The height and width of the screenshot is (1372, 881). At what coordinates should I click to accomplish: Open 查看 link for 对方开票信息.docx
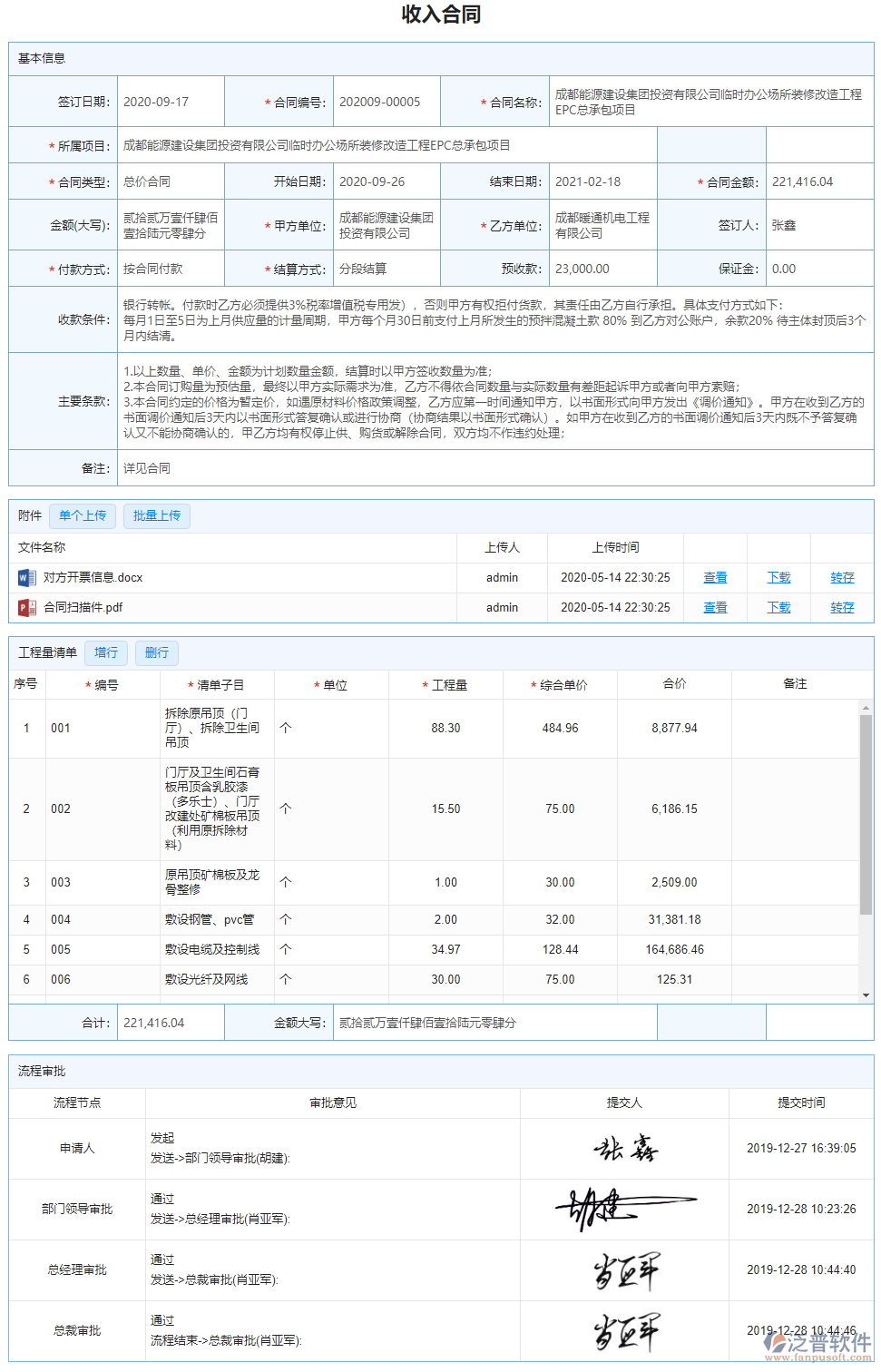click(x=715, y=577)
